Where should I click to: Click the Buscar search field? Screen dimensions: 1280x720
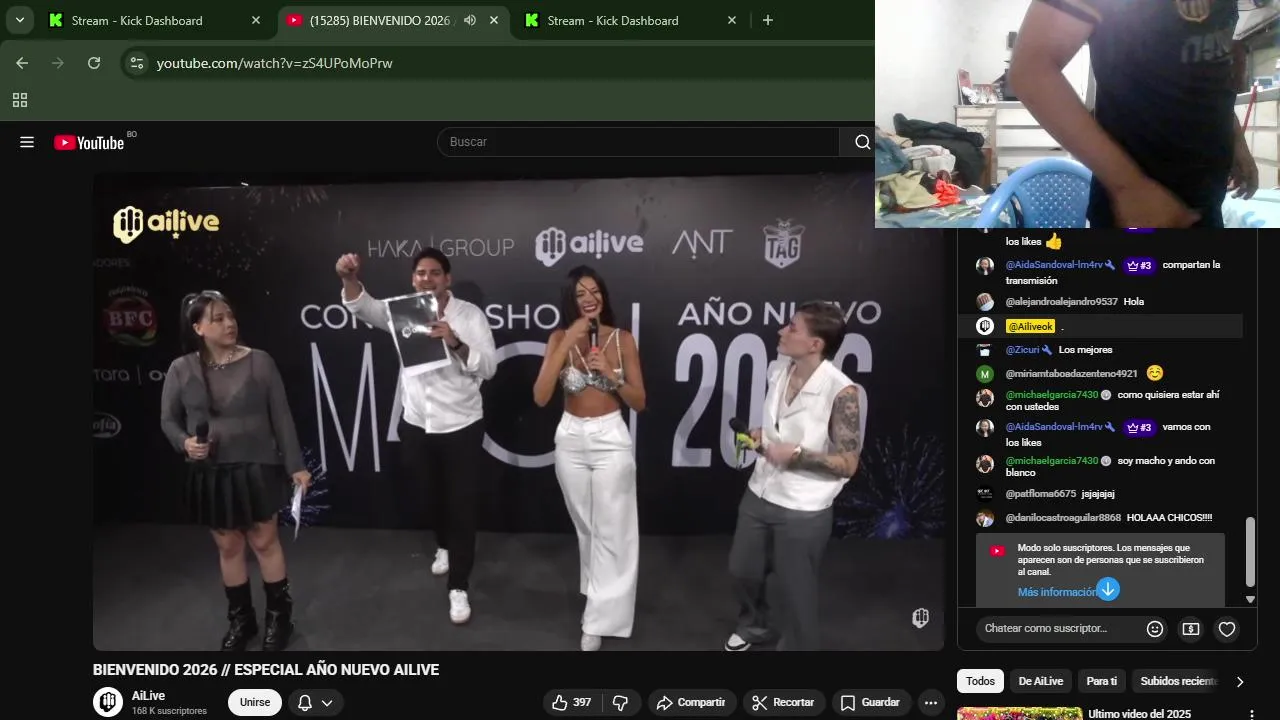(x=638, y=142)
